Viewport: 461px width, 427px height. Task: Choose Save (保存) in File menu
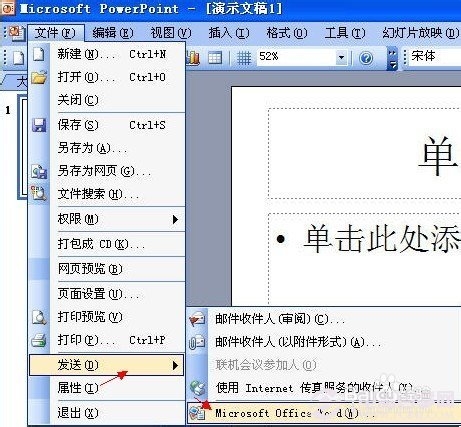click(x=107, y=125)
